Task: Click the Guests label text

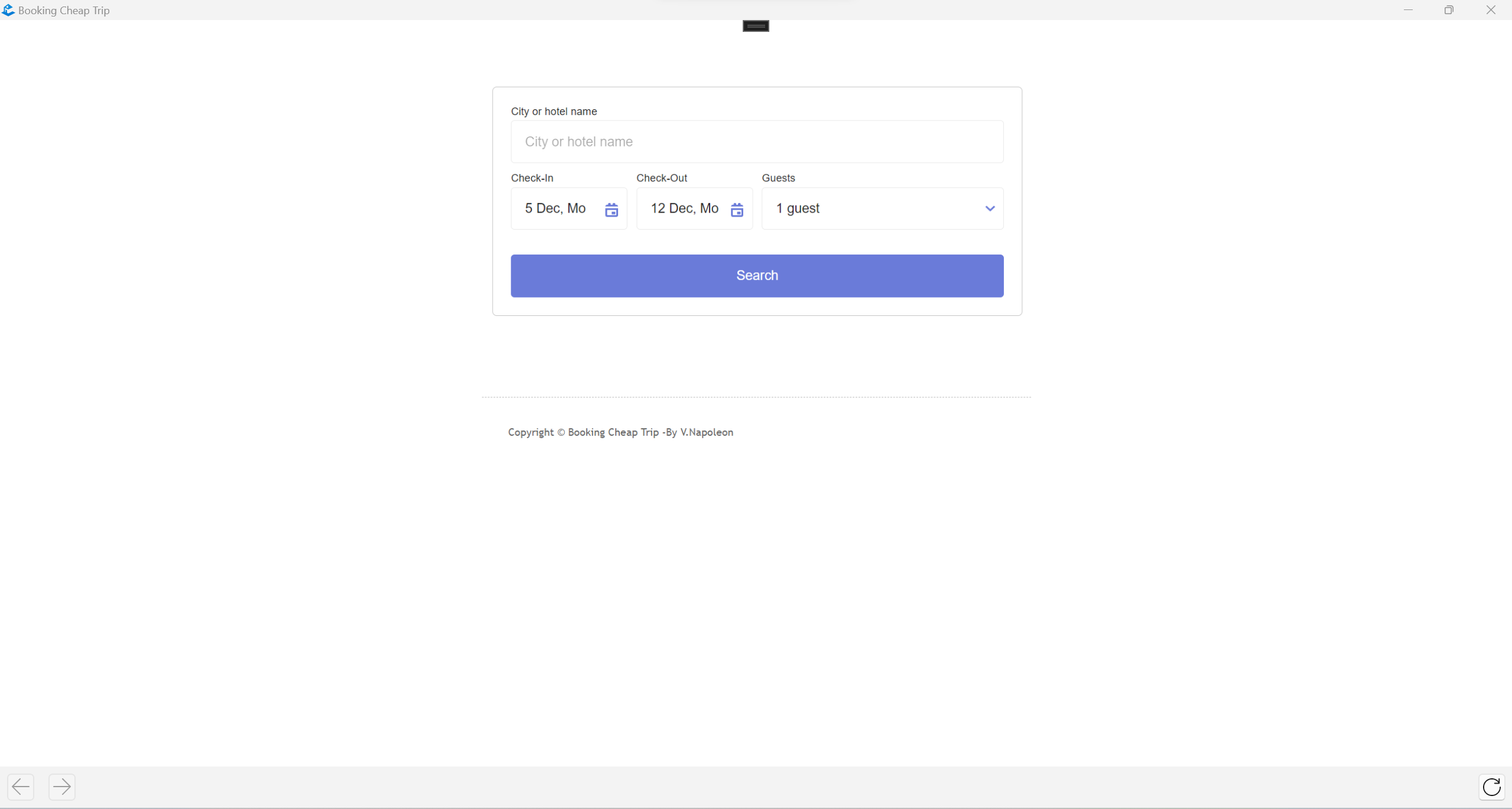Action: click(778, 178)
